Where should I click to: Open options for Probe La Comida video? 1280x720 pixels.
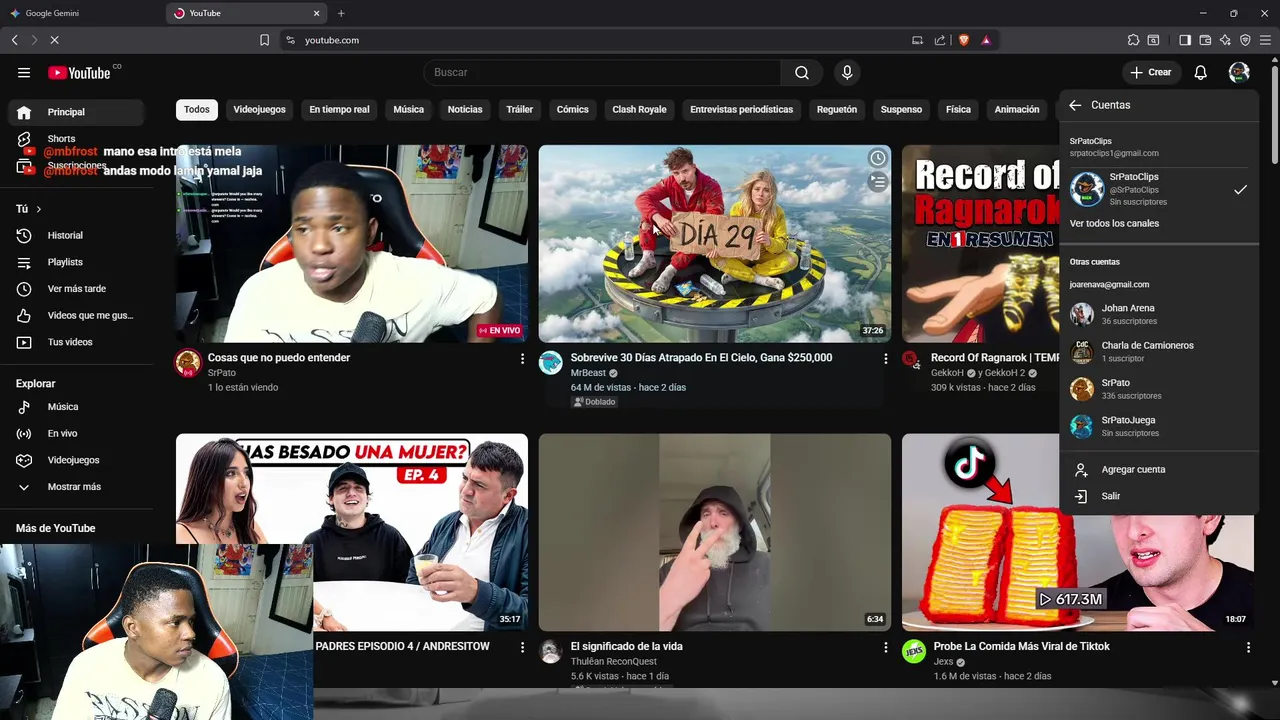pyautogui.click(x=1248, y=647)
